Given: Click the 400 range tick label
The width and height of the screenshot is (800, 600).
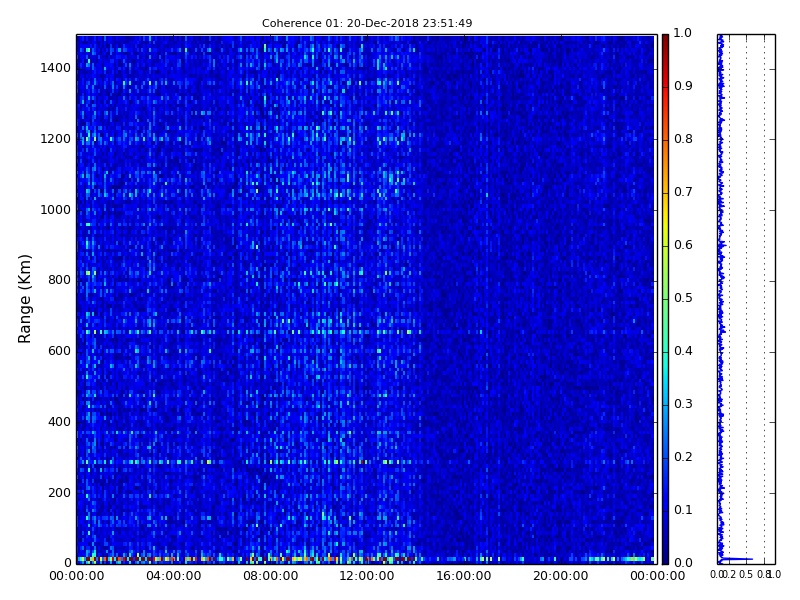Looking at the screenshot, I should 59,422.
